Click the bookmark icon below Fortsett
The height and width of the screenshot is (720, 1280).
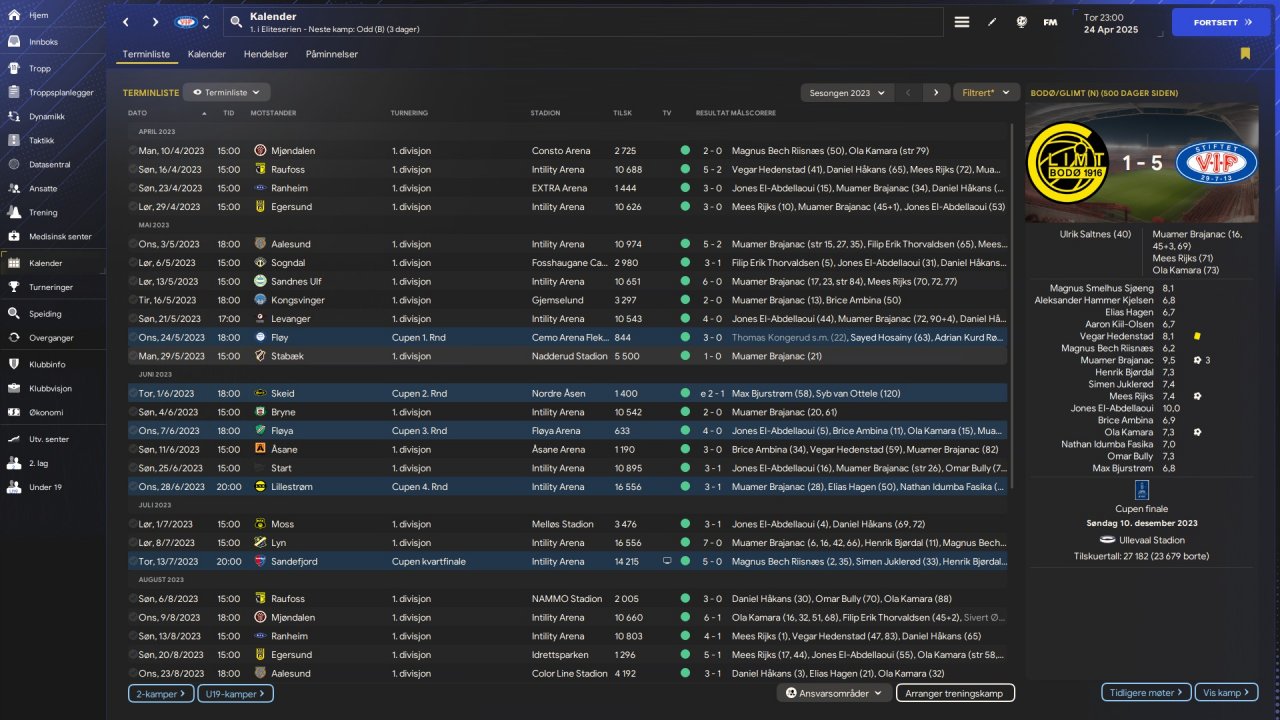tap(1245, 54)
